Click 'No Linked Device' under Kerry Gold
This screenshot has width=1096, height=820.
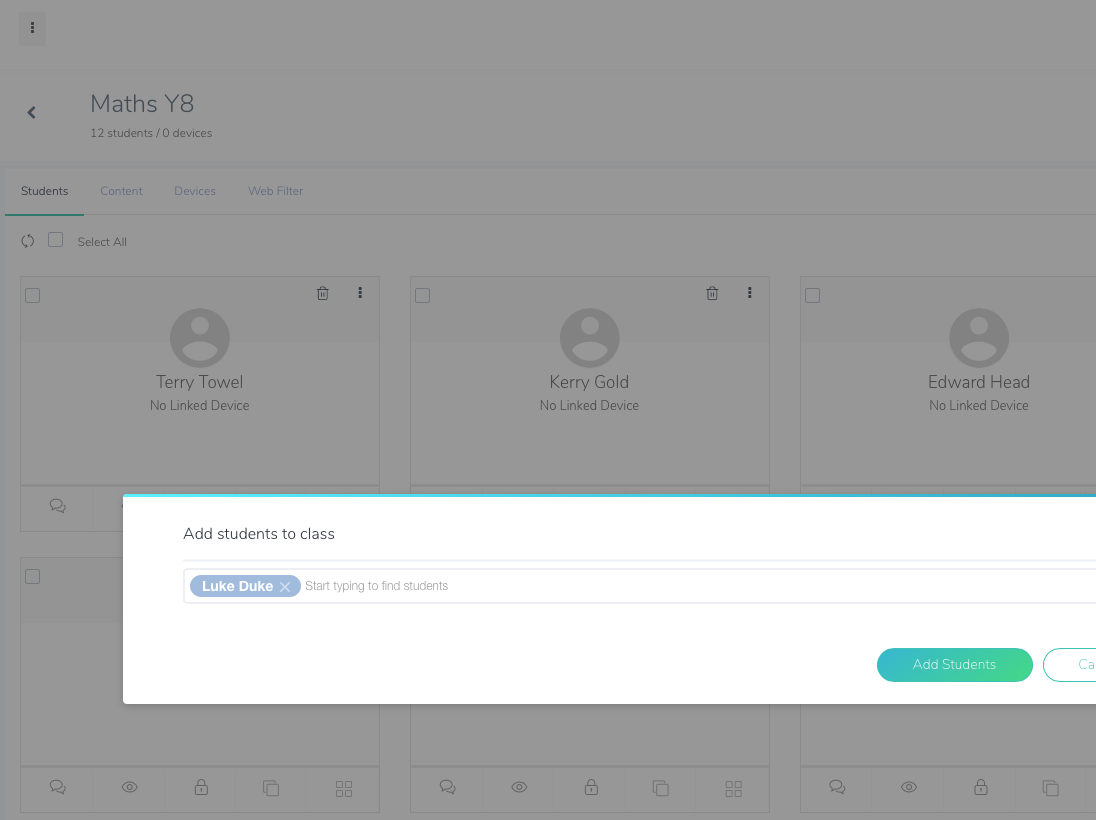[x=589, y=405]
